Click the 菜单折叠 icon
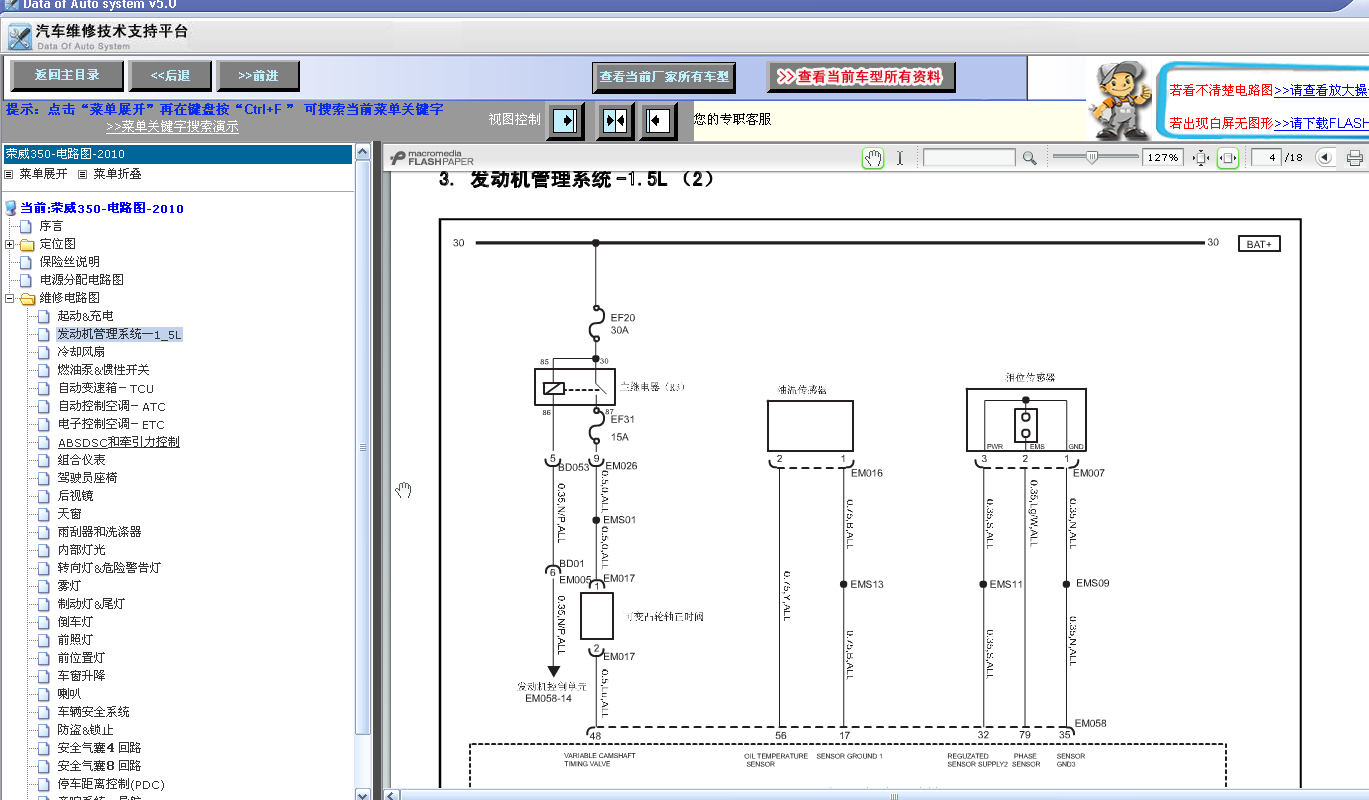The image size is (1369, 800). 83,174
